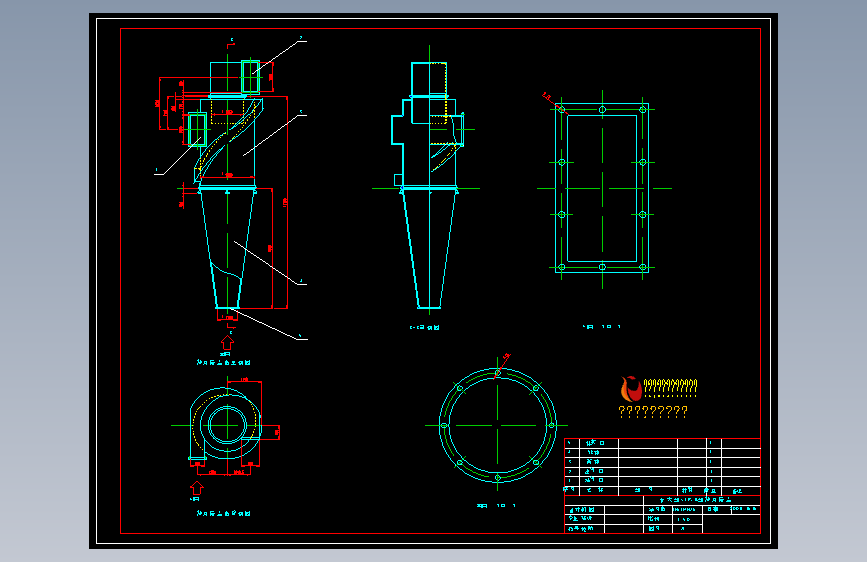Click the top center bolt hole of the rectangular flange
Viewport: 867px width, 562px height.
point(602,110)
